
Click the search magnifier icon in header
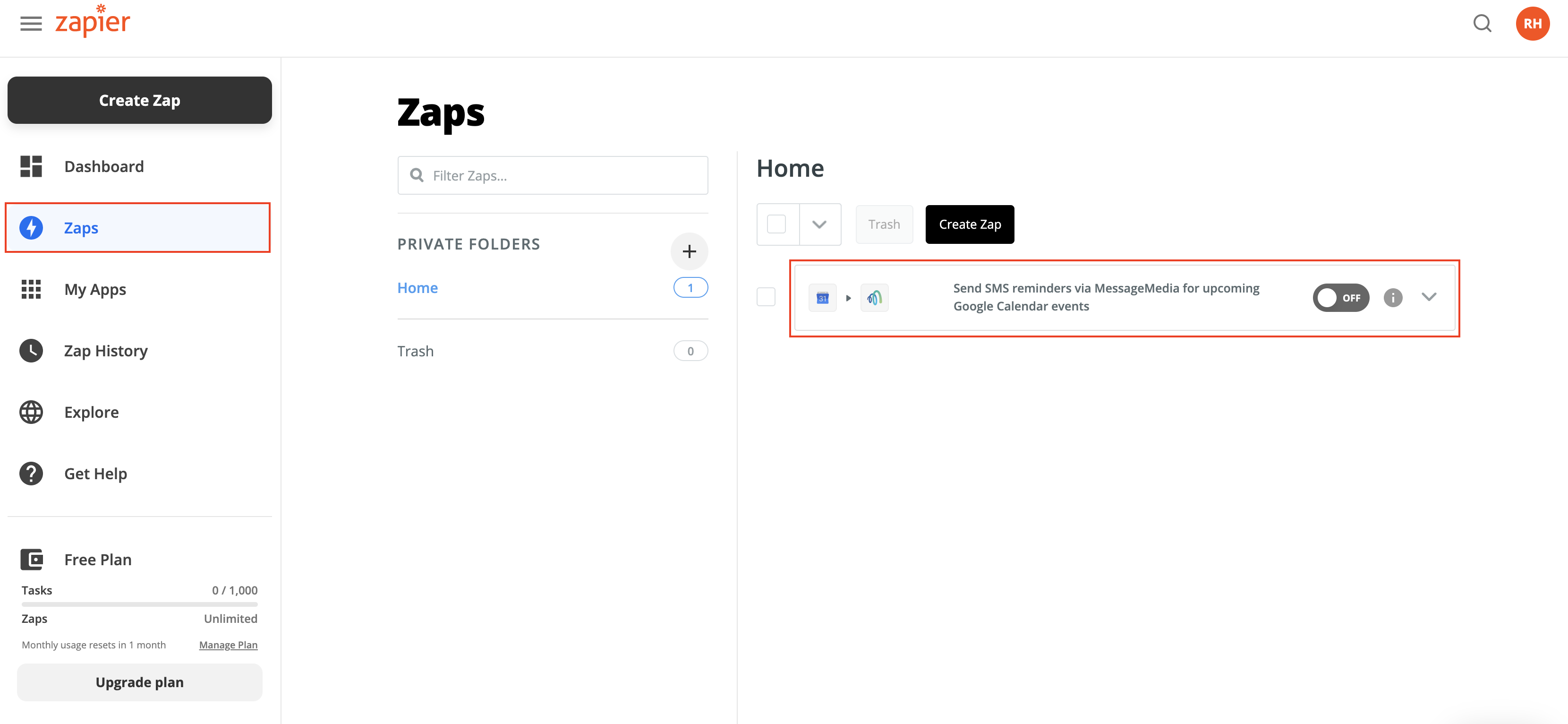coord(1482,24)
